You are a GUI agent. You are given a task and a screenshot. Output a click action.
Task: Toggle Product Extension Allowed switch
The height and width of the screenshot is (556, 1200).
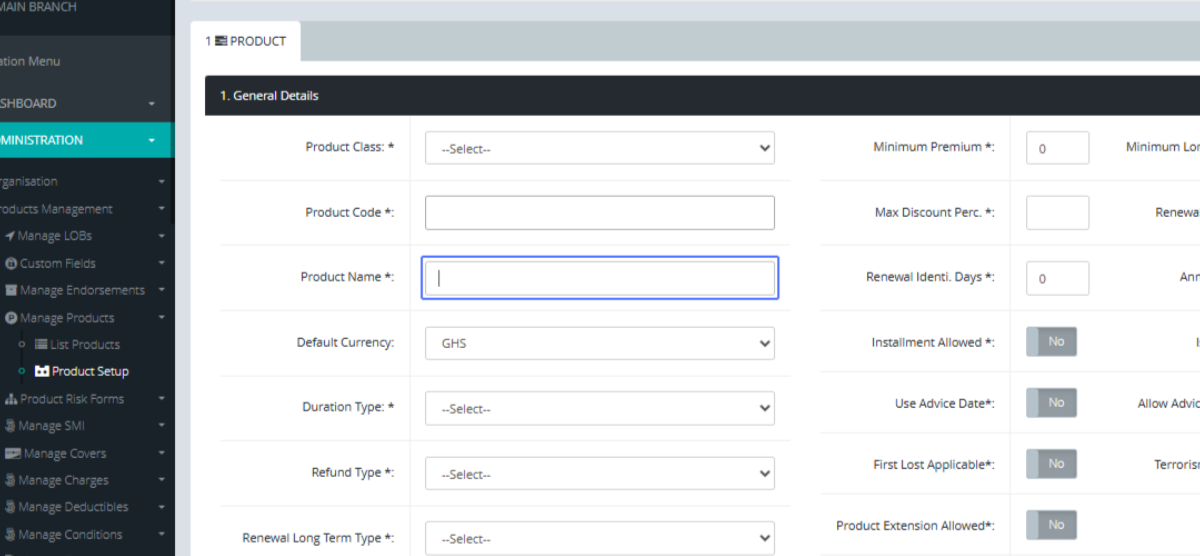click(1051, 525)
